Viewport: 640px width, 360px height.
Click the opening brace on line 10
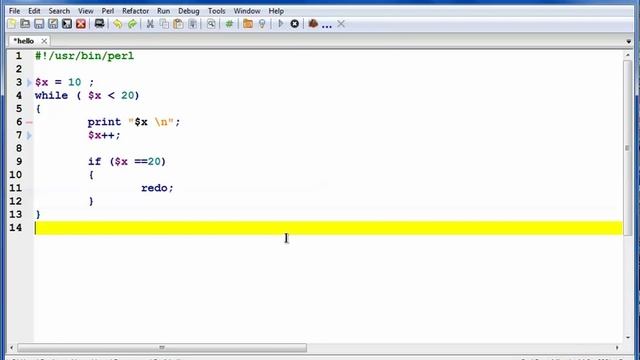coord(91,175)
